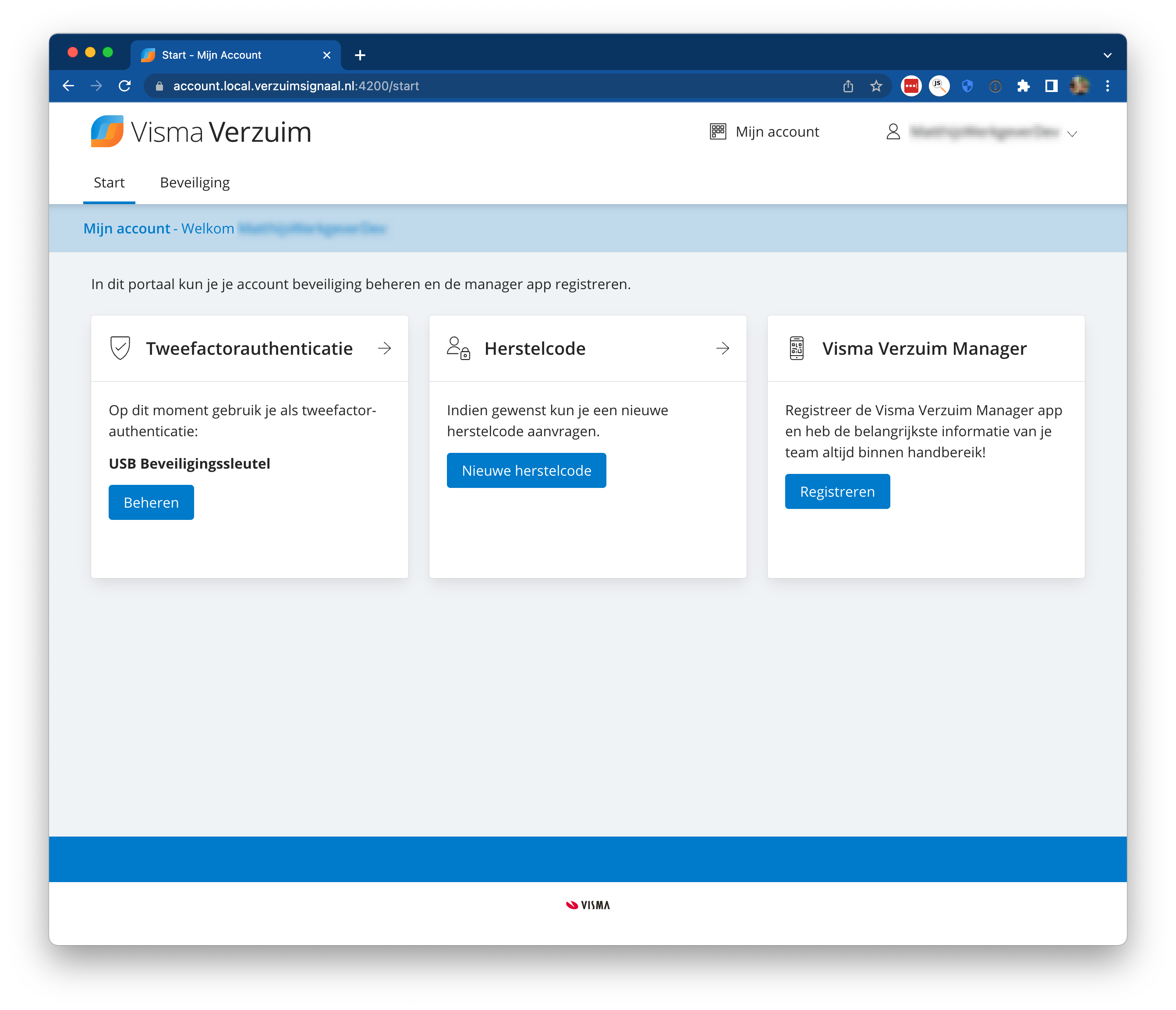Viewport: 1176px width, 1010px height.
Task: Follow the arrow on Herstelcode card
Action: click(x=723, y=348)
